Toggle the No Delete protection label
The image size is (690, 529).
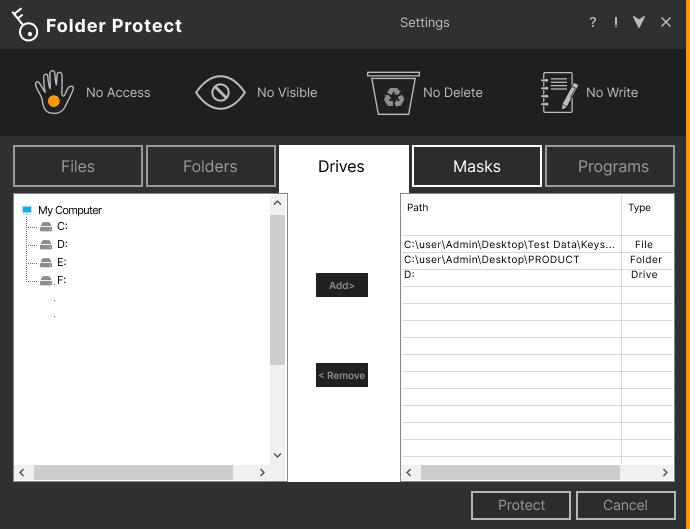[453, 92]
